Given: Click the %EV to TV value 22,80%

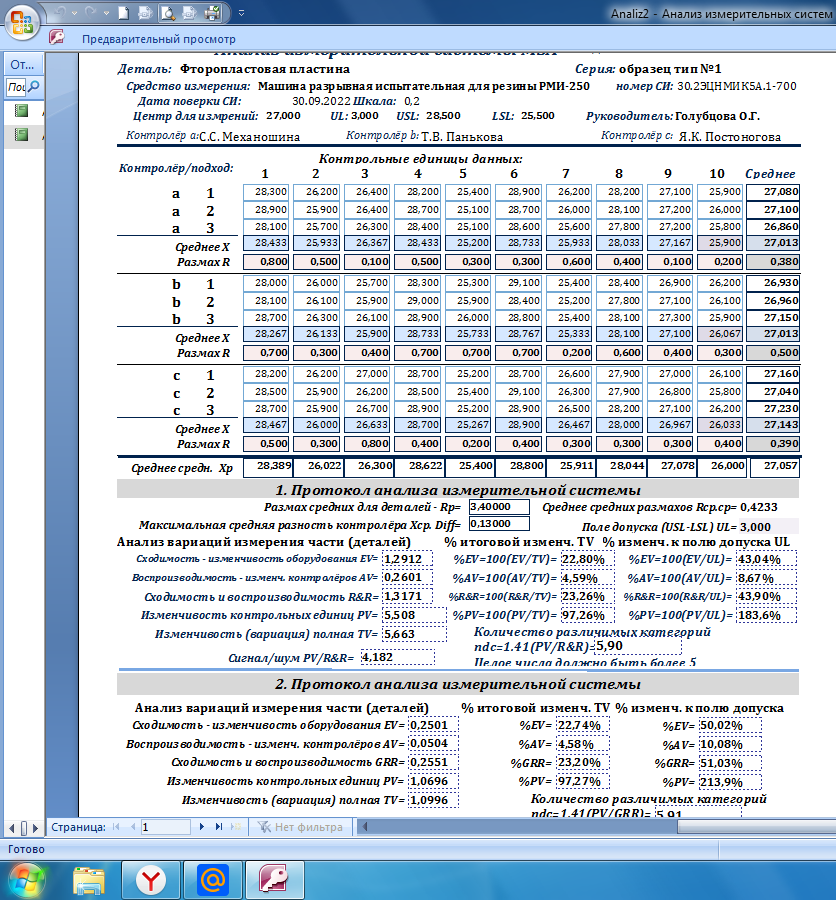Looking at the screenshot, I should click(587, 560).
